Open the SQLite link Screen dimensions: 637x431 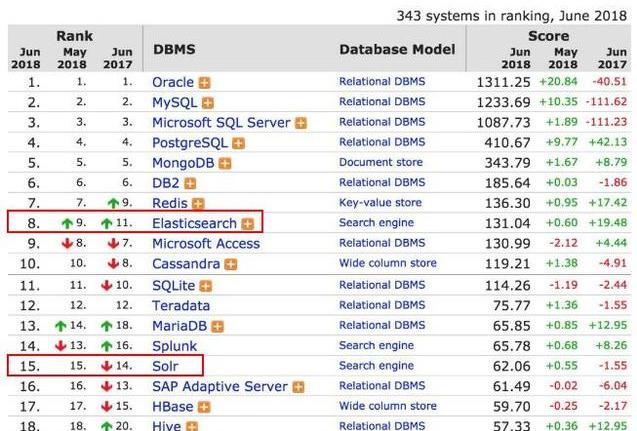[x=173, y=286]
